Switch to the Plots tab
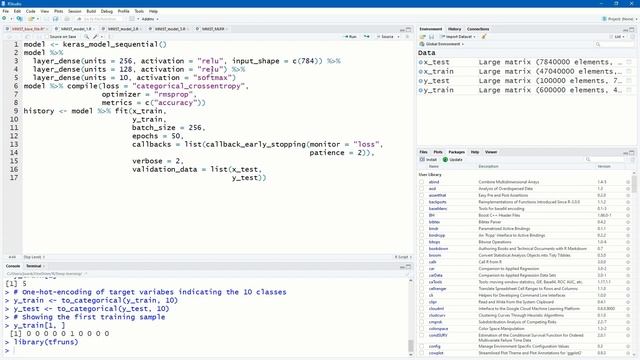The height and width of the screenshot is (360, 640). tap(438, 152)
